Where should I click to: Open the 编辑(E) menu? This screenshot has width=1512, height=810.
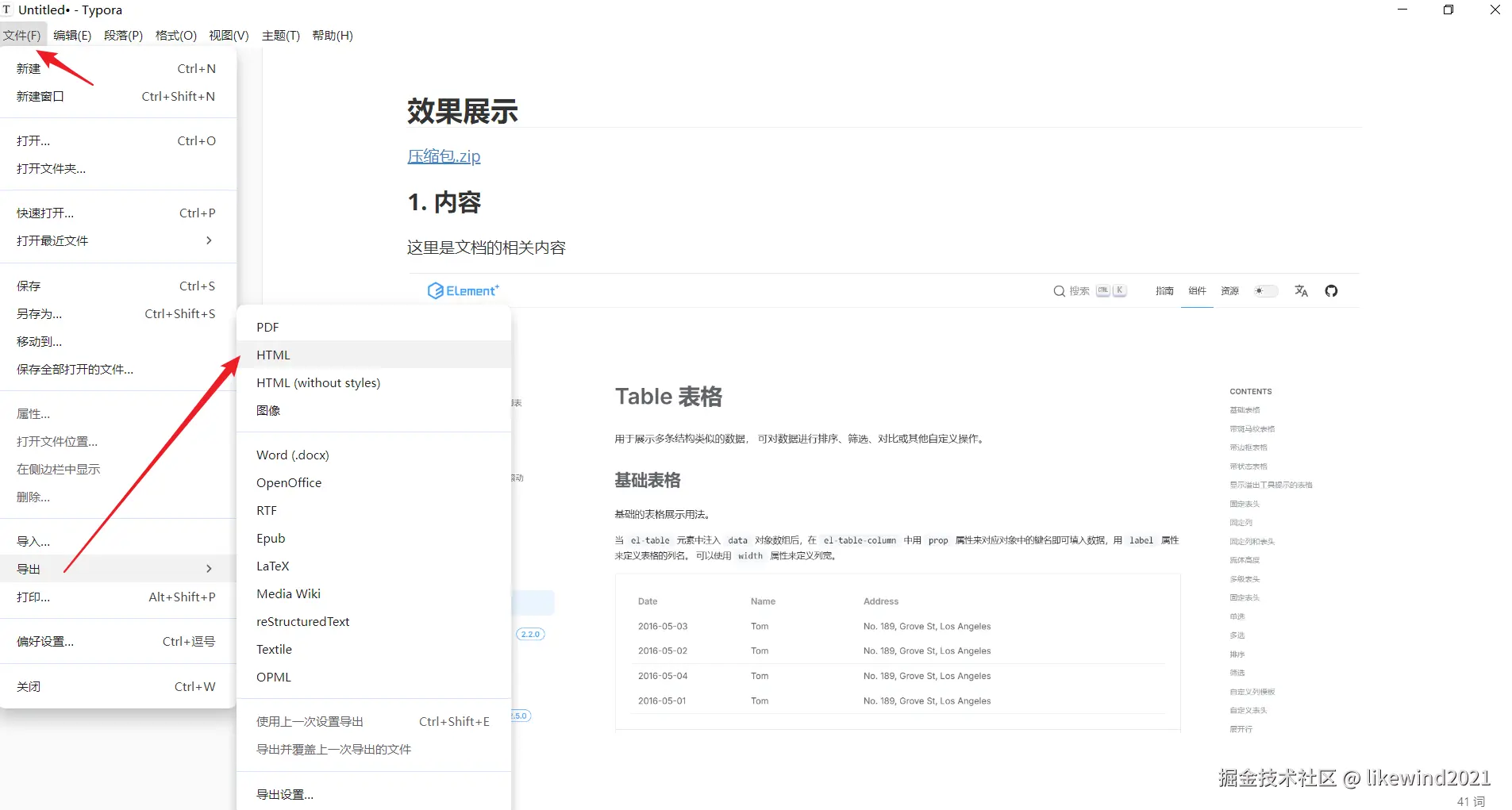(x=72, y=35)
